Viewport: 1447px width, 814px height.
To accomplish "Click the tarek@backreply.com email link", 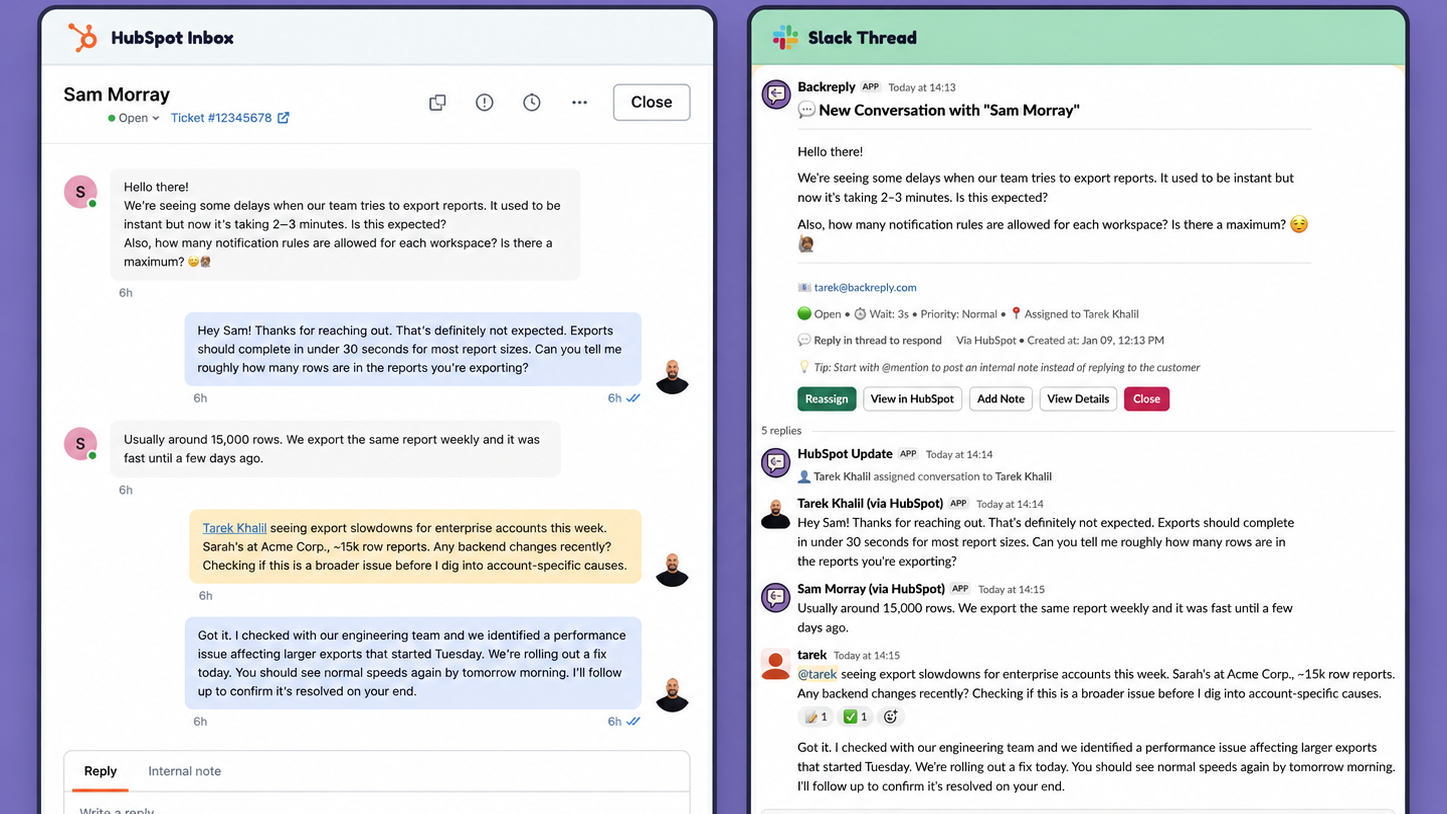I will (865, 287).
